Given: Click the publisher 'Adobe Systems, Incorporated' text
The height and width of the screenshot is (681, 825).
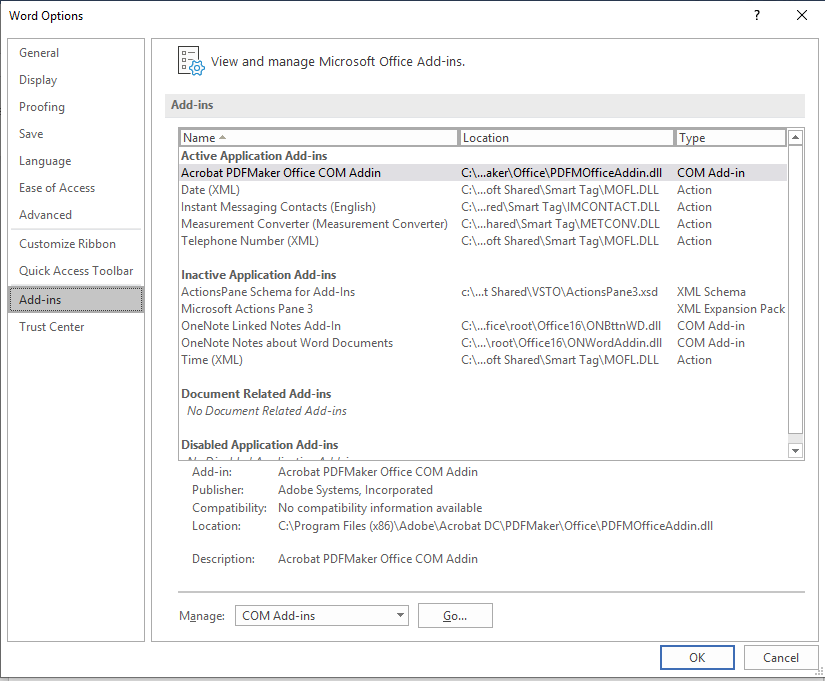Looking at the screenshot, I should click(x=355, y=490).
